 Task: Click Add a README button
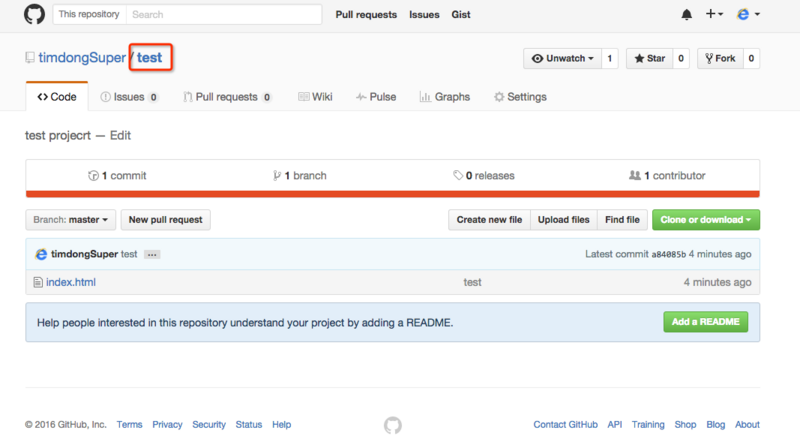(706, 322)
